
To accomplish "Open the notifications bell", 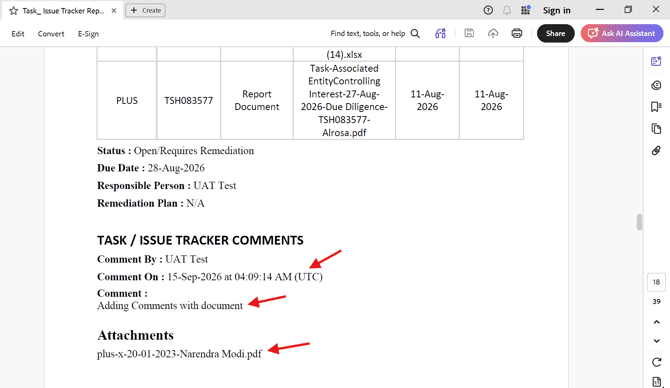I will (x=507, y=10).
